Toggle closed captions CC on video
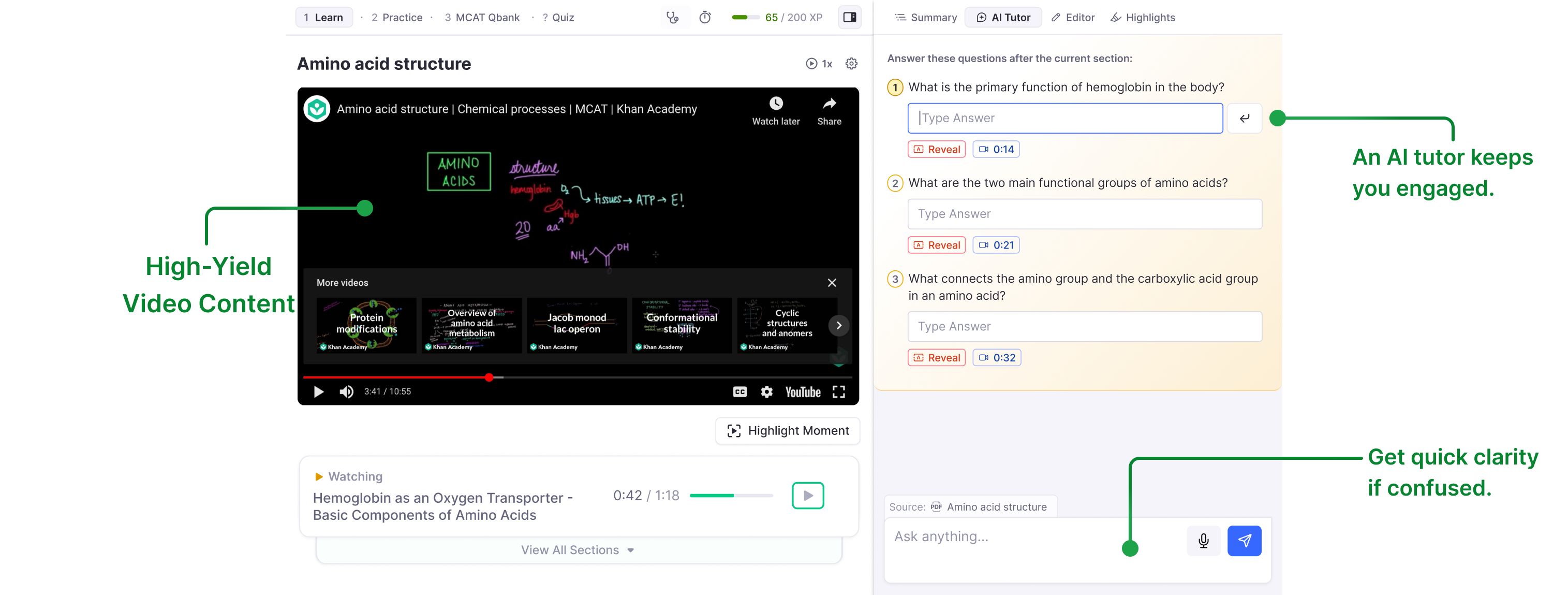This screenshot has width=1568, height=595. click(739, 392)
